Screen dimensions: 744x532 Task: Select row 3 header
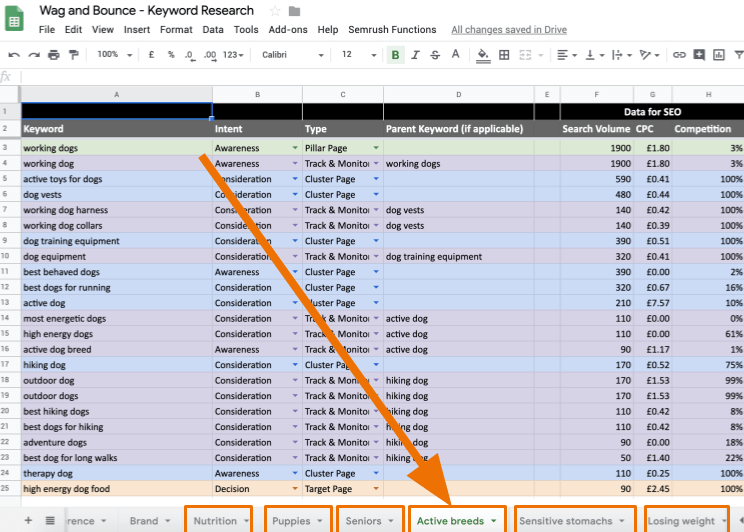coord(10,148)
